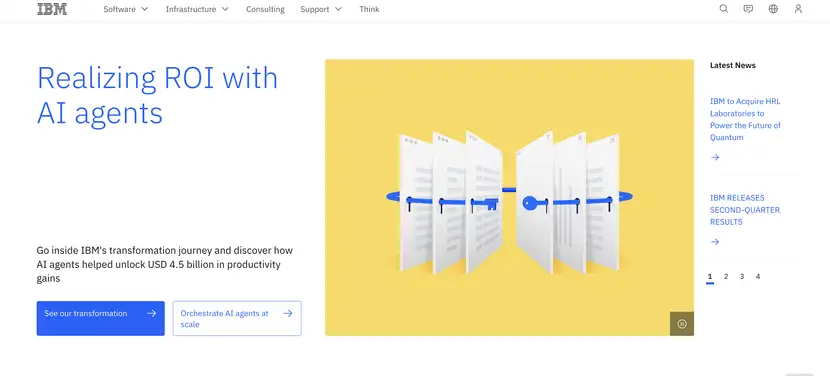Open the Consulting nav item
Image resolution: width=830 pixels, height=376 pixels.
[265, 9]
